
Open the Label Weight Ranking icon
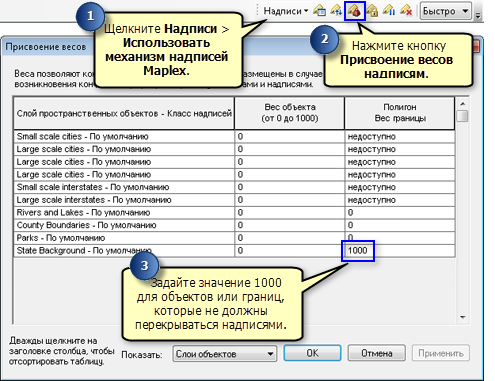[x=355, y=11]
